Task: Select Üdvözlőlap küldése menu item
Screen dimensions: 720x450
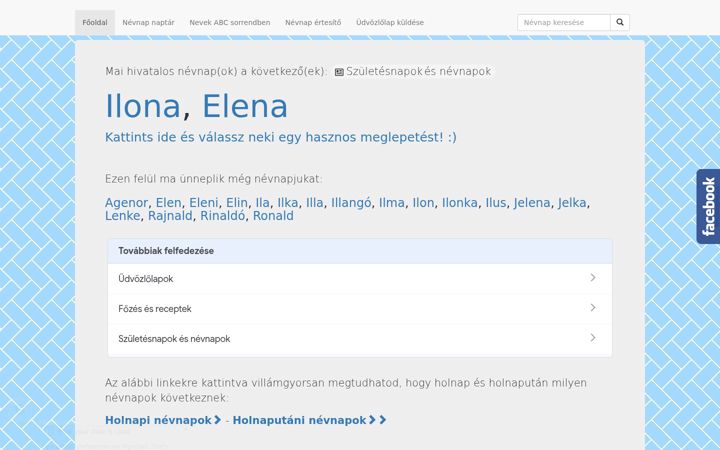Action: coord(390,22)
